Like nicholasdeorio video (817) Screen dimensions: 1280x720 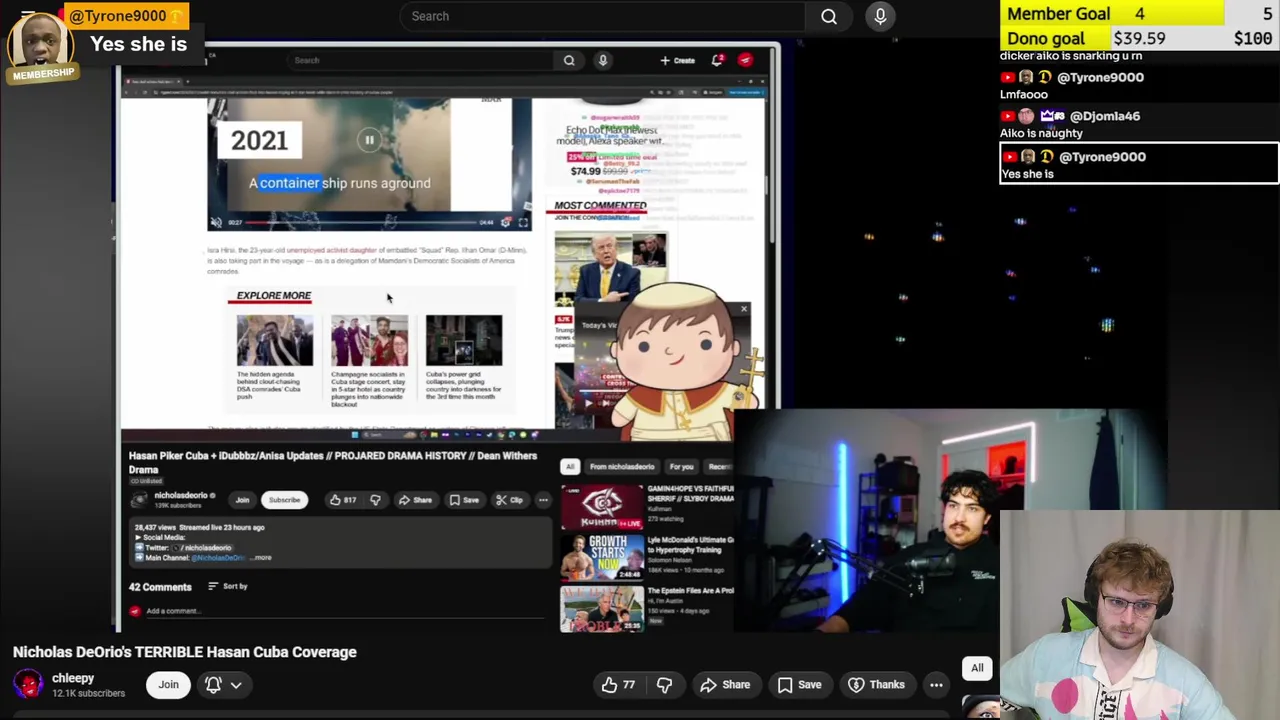click(x=342, y=500)
